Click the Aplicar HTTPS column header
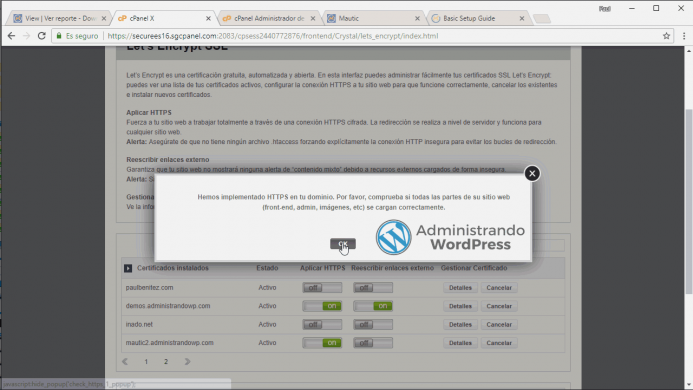 (x=323, y=268)
